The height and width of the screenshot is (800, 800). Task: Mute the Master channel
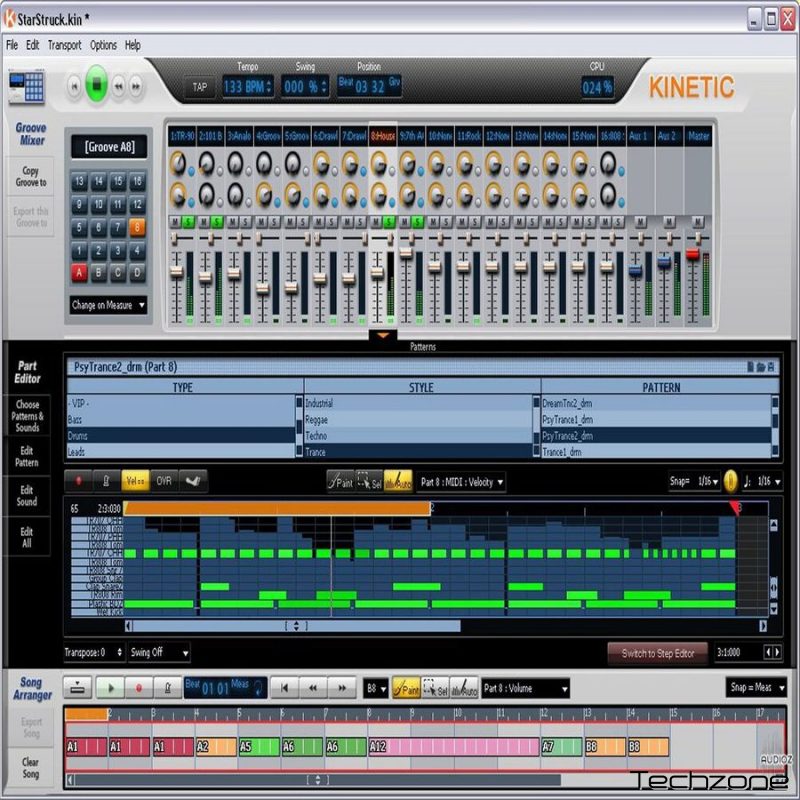[698, 221]
